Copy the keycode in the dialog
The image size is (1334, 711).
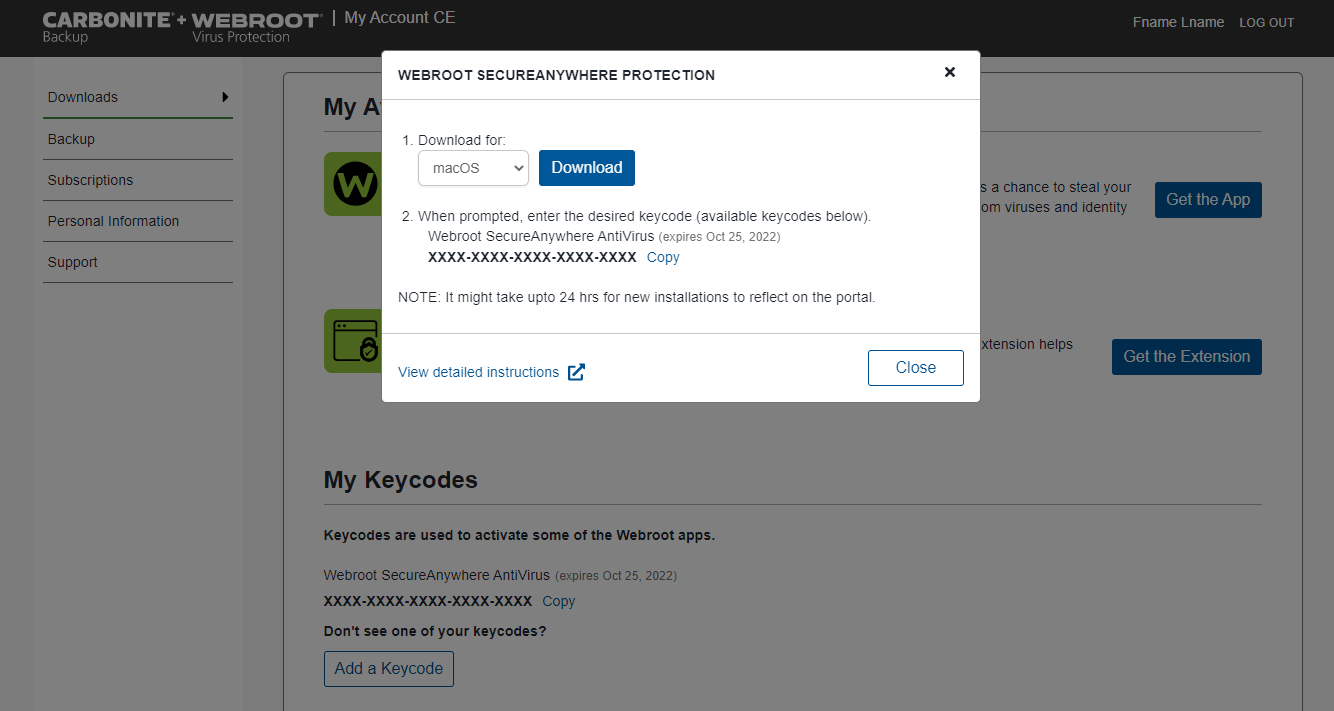[663, 257]
